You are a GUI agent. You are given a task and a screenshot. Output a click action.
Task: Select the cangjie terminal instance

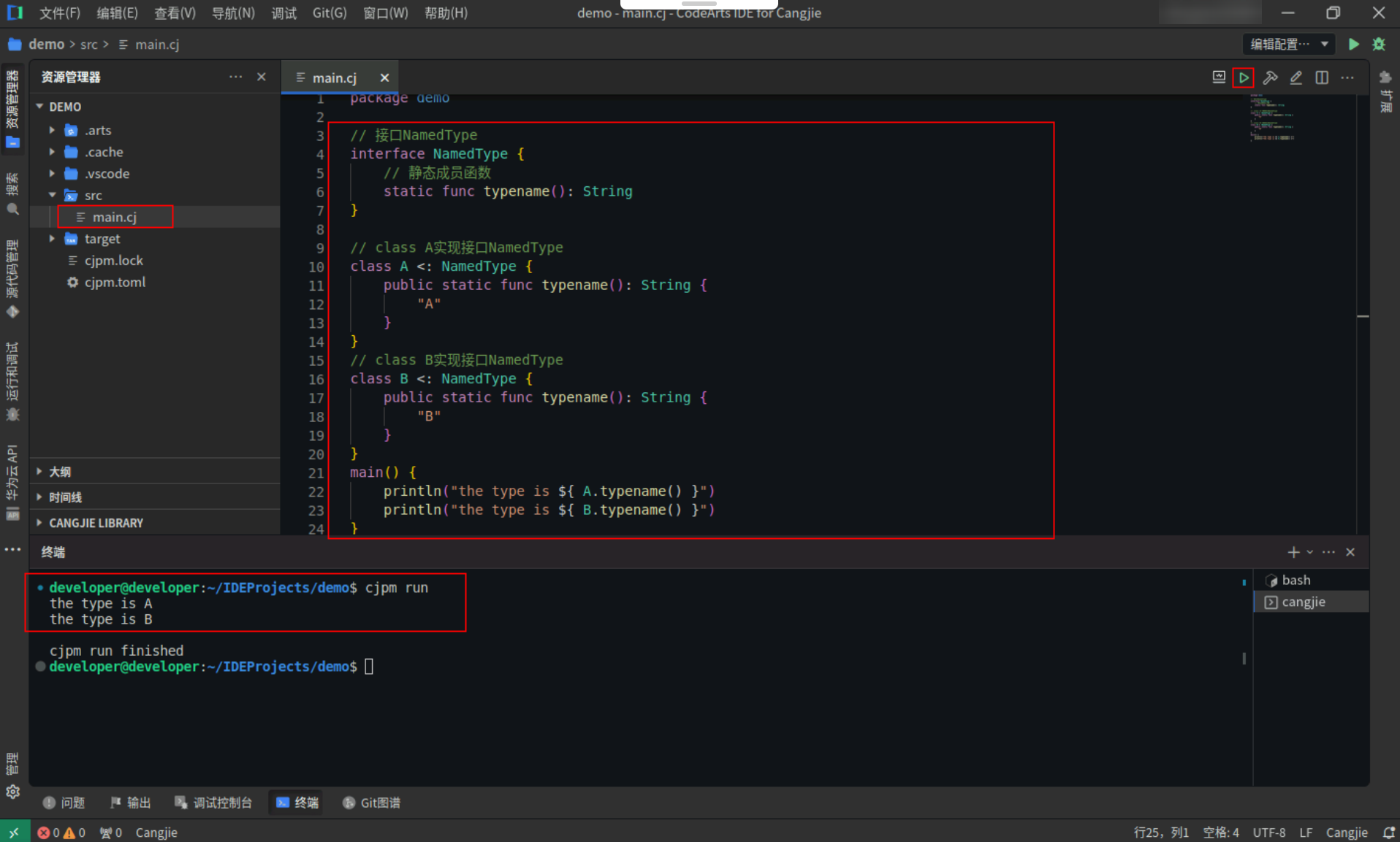click(1311, 602)
